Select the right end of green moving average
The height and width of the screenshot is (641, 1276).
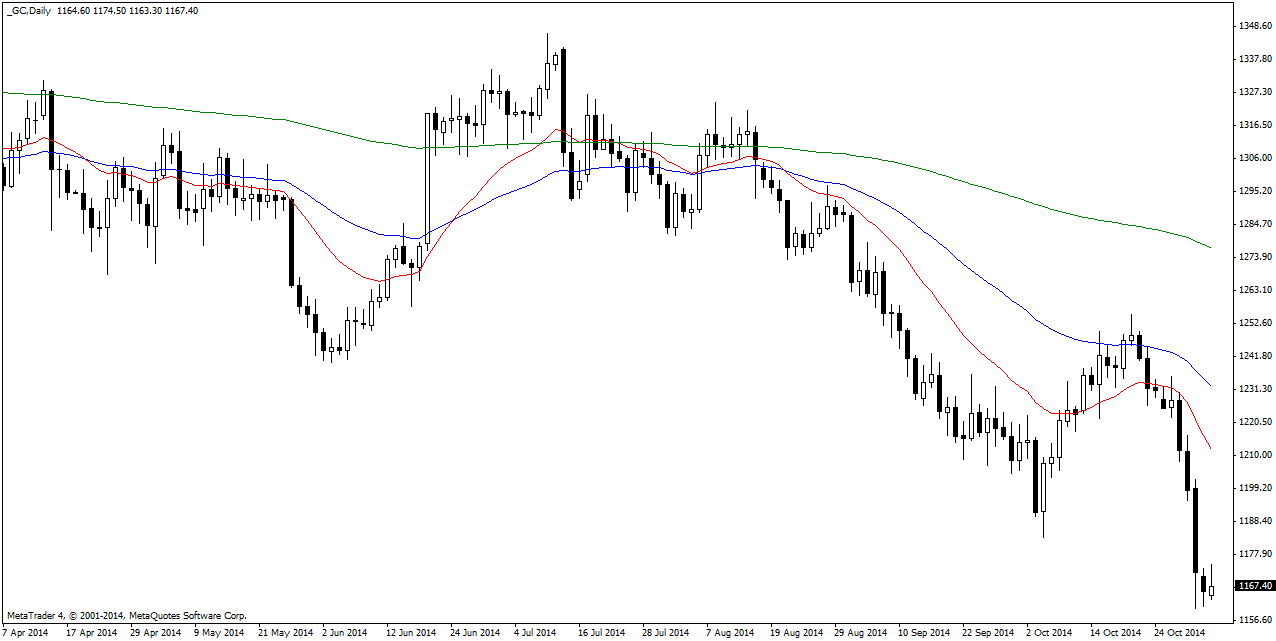pyautogui.click(x=1210, y=247)
